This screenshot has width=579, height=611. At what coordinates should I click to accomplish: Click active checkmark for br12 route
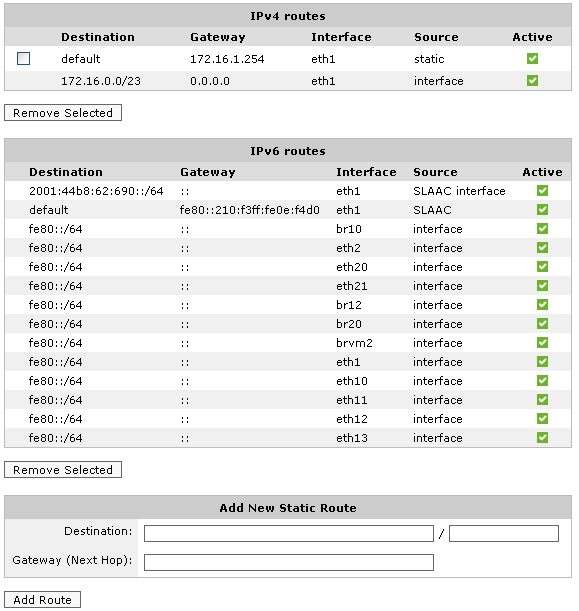[542, 305]
